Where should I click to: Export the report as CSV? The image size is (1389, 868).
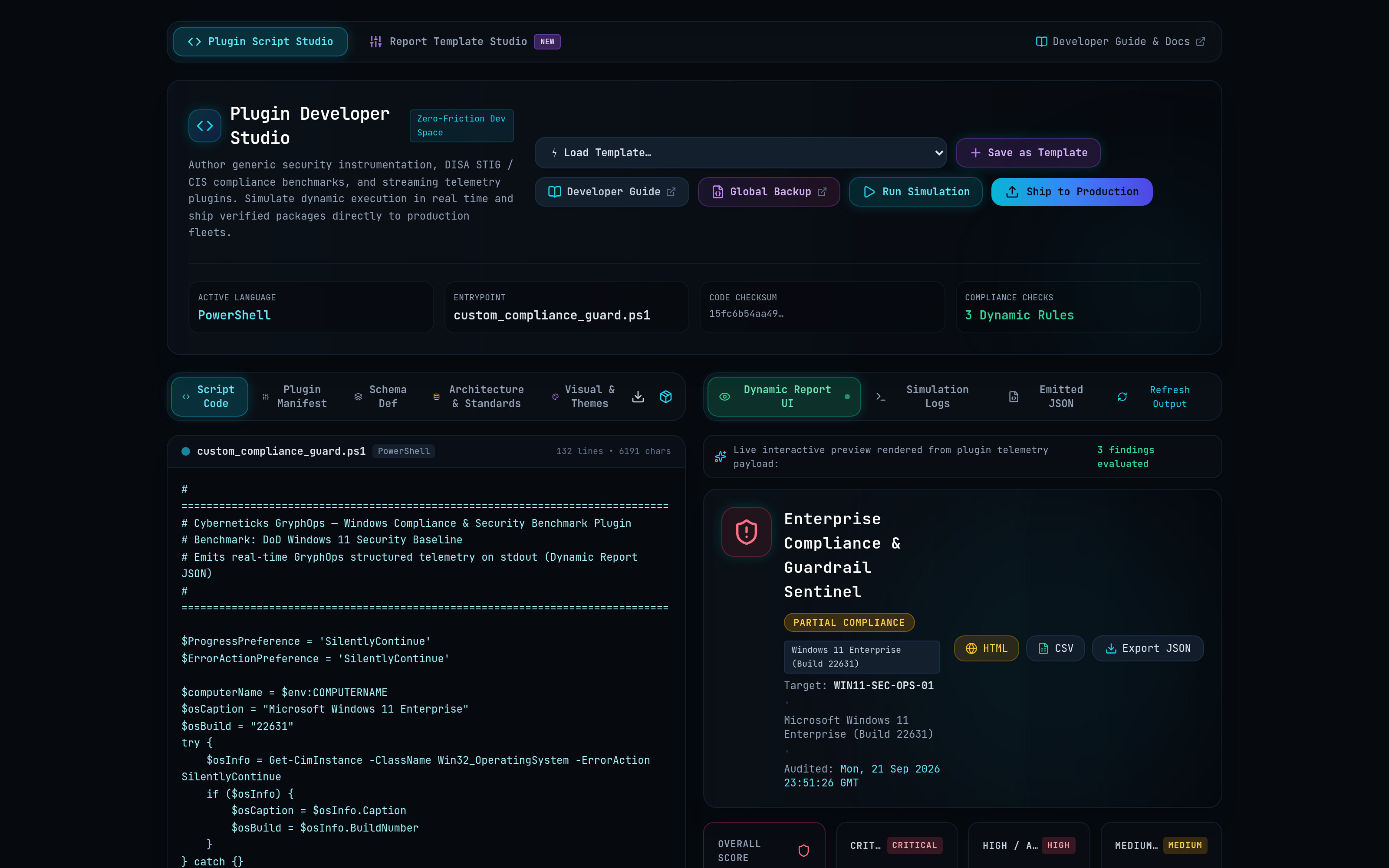[x=1056, y=648]
